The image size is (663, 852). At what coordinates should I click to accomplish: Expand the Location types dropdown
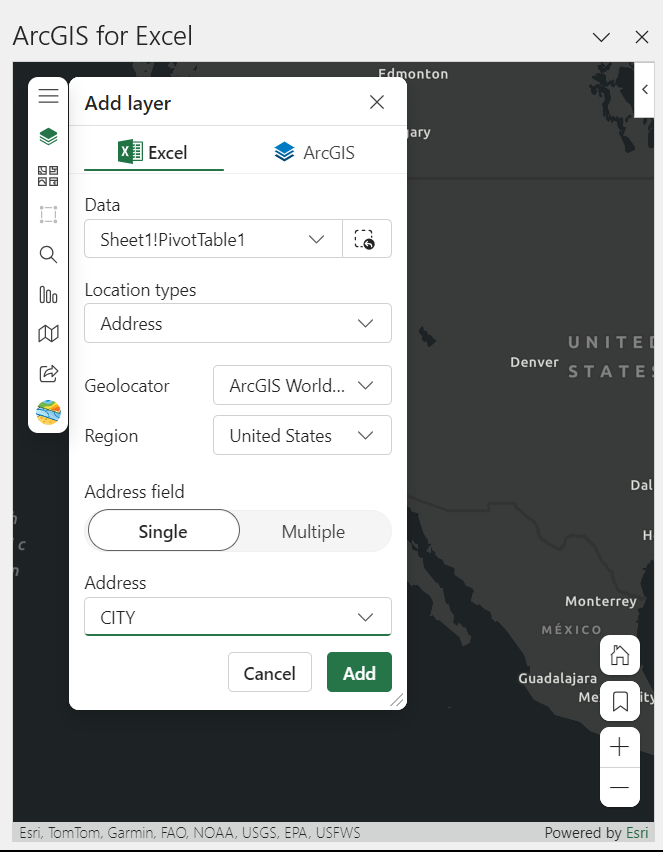coord(238,323)
